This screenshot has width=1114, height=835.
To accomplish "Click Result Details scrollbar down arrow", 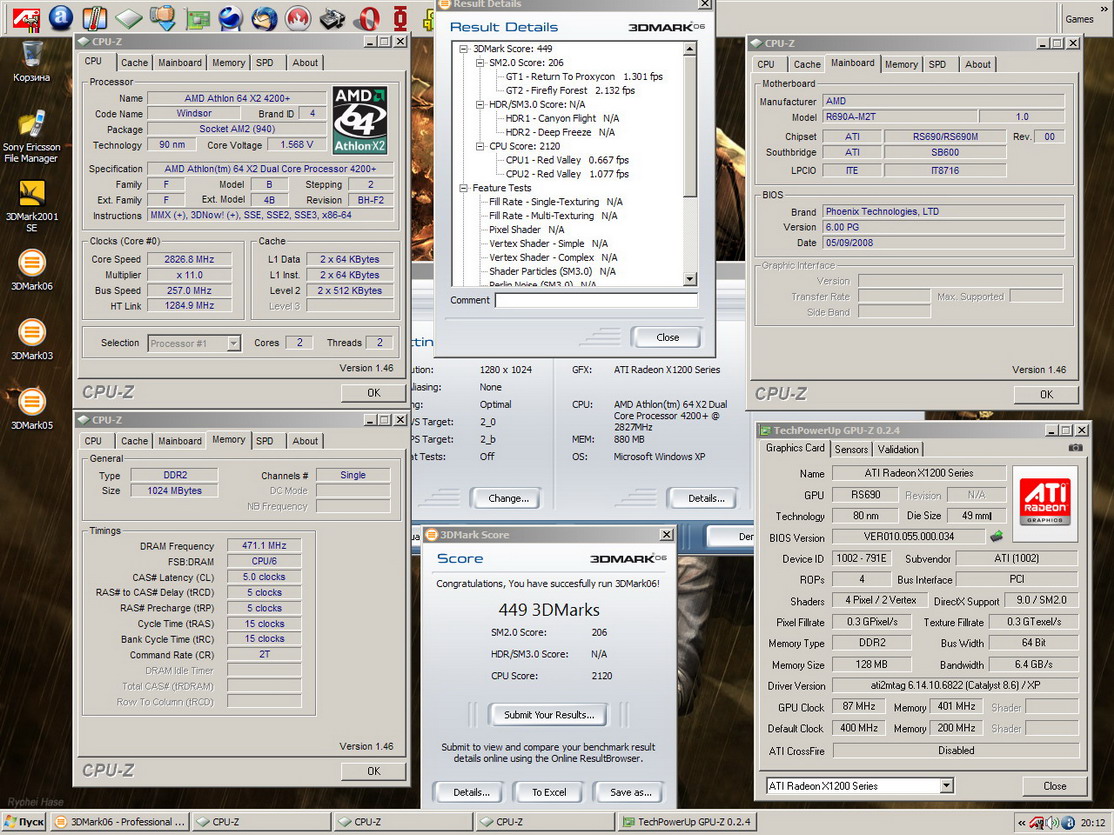I will (x=689, y=279).
